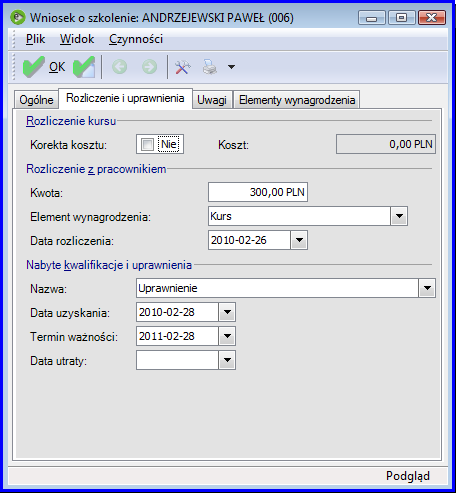The width and height of the screenshot is (456, 493).
Task: Toggle the Korekta kosztu checkbox
Action: (x=147, y=144)
